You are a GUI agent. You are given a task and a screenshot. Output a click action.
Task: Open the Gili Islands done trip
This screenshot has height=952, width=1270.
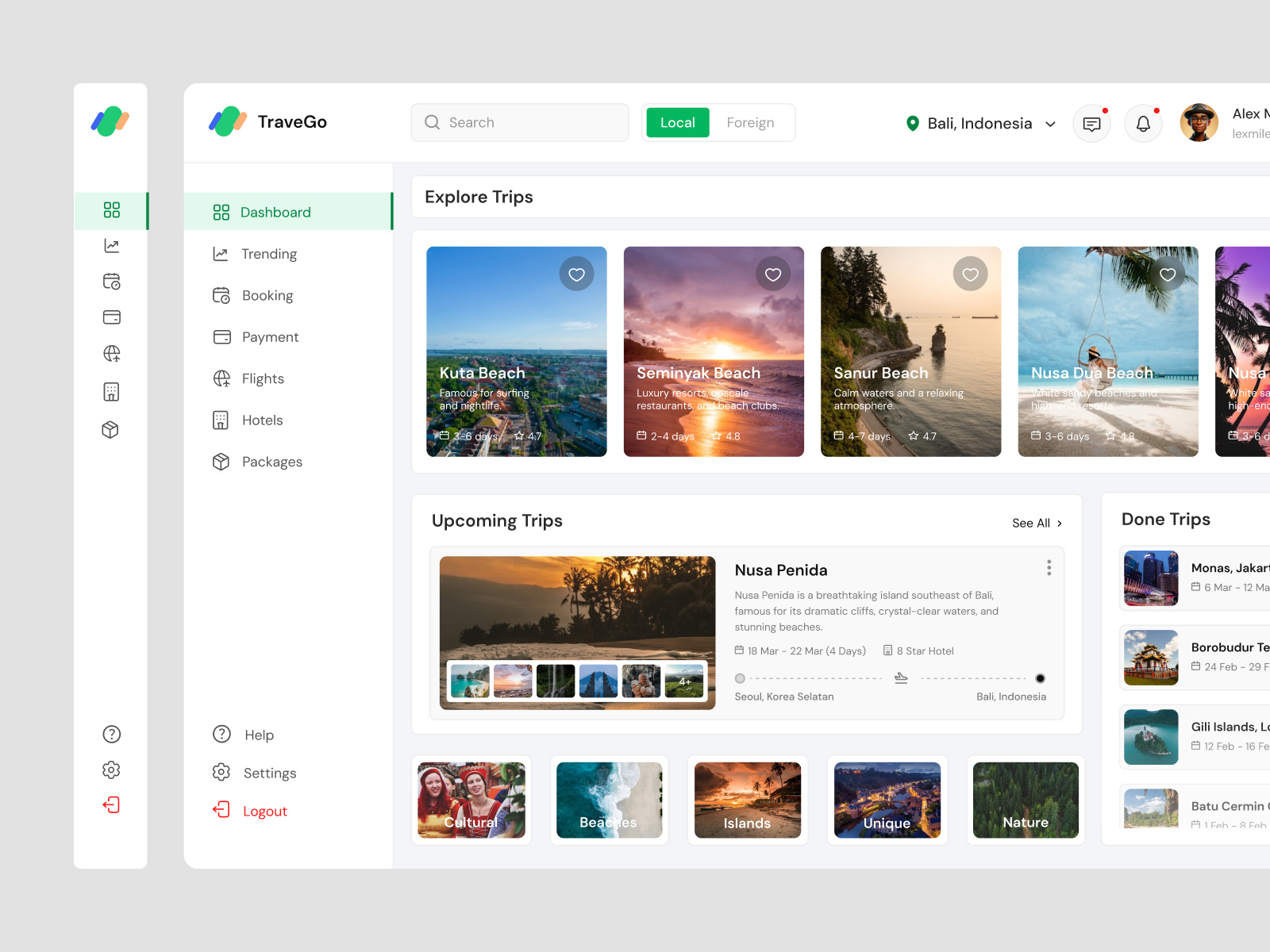[1195, 737]
